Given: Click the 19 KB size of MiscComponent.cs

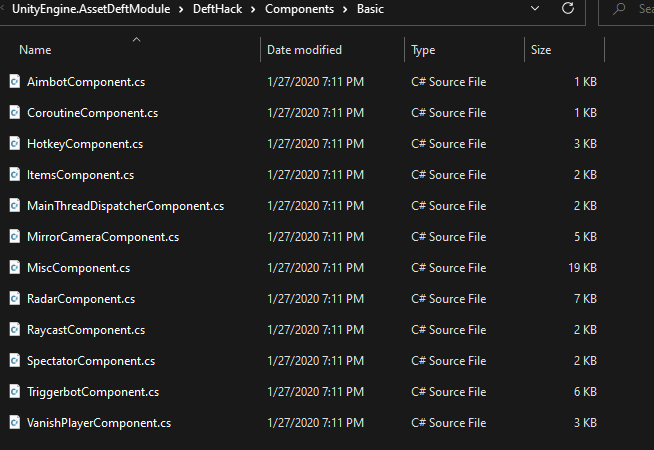Looking at the screenshot, I should tap(582, 268).
